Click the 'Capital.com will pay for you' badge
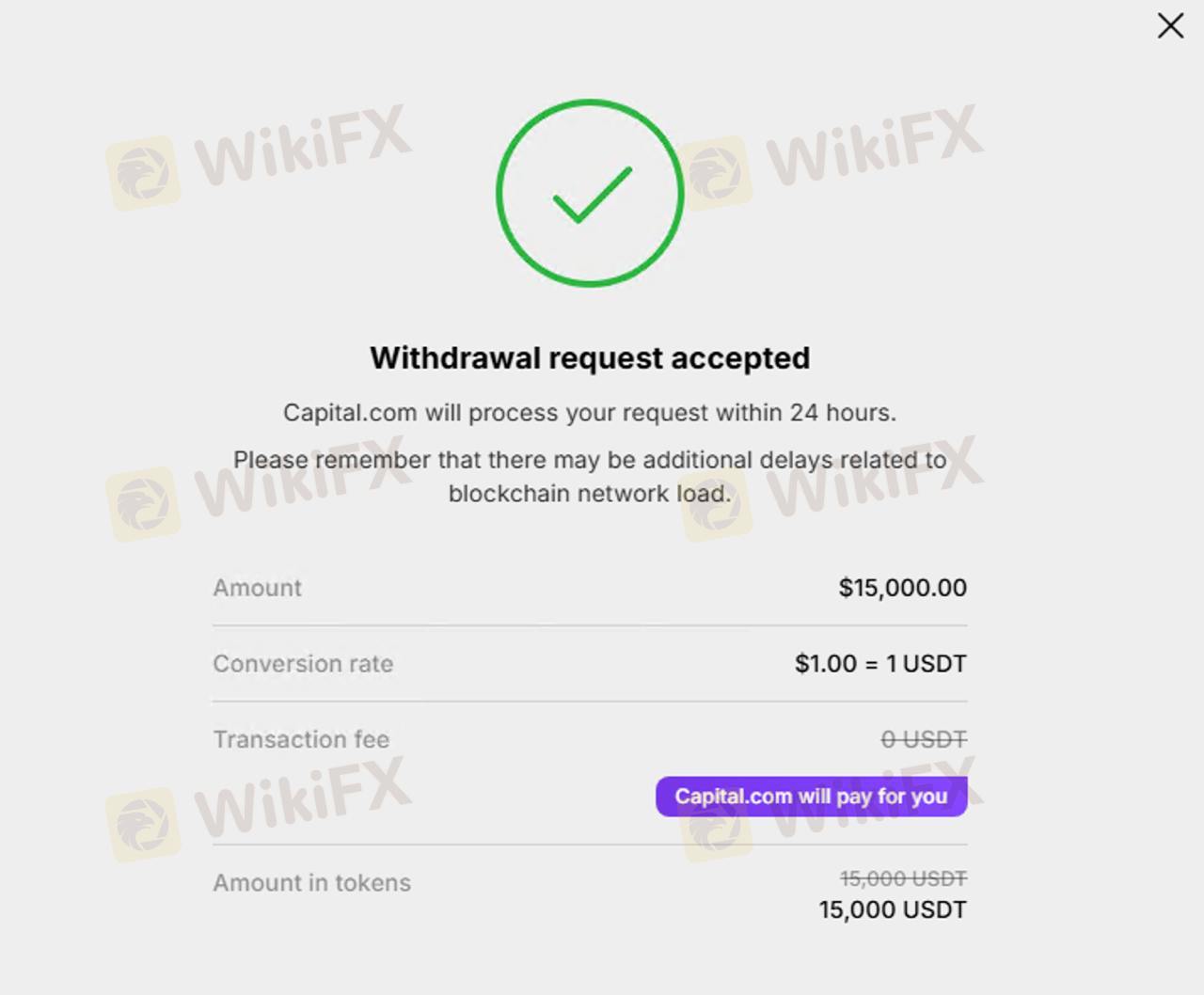 pos(811,797)
